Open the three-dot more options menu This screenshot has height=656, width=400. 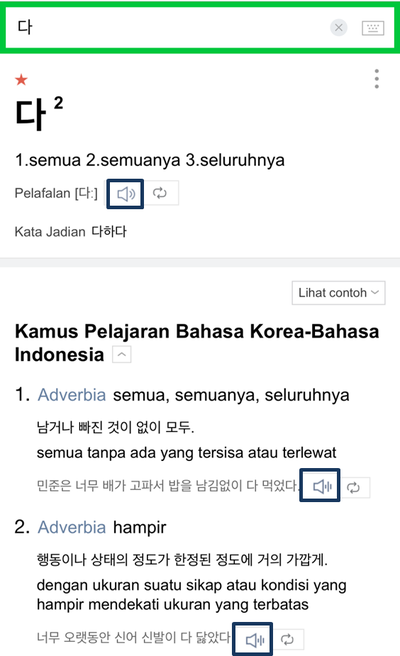point(377,79)
